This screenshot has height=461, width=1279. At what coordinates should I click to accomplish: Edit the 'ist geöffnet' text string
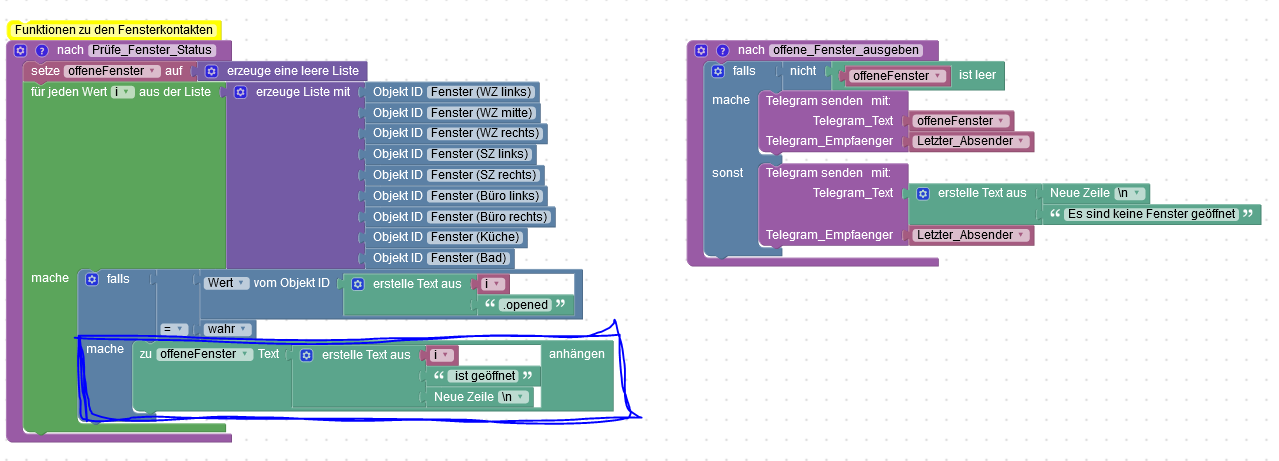pos(485,376)
